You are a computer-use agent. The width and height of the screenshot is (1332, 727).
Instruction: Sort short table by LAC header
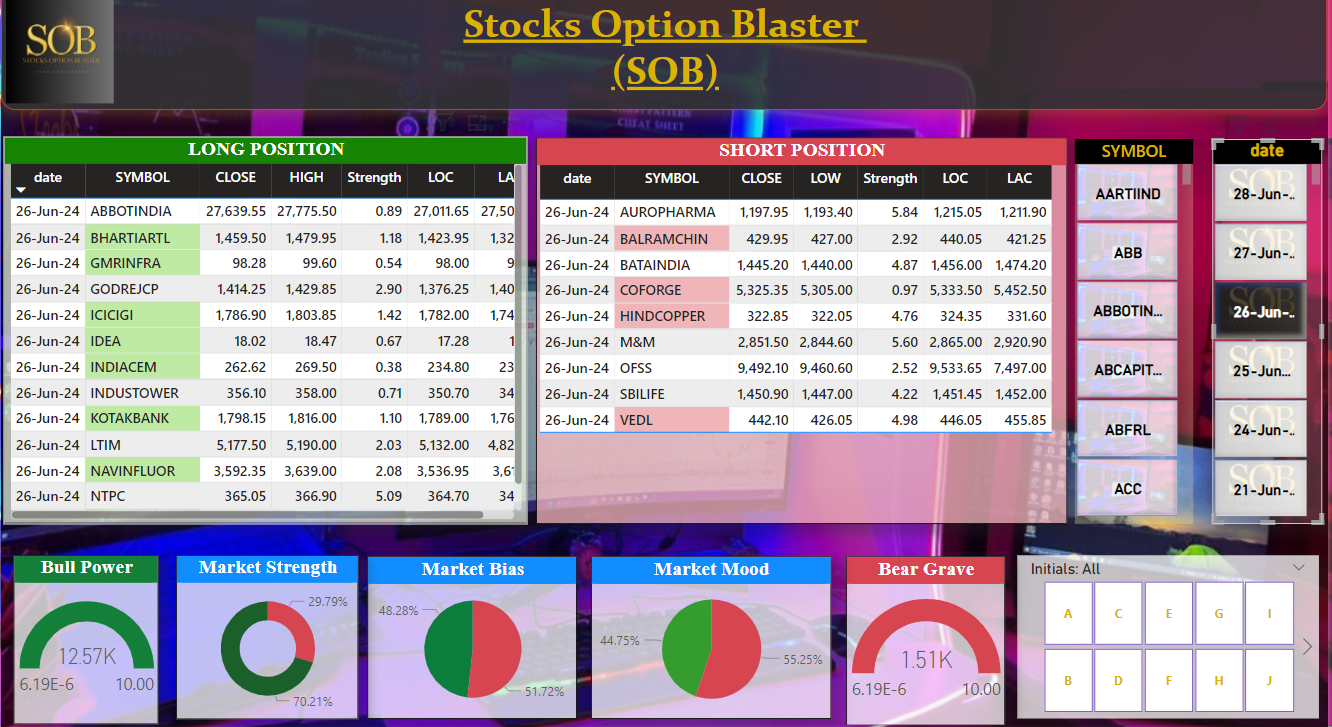[1019, 179]
